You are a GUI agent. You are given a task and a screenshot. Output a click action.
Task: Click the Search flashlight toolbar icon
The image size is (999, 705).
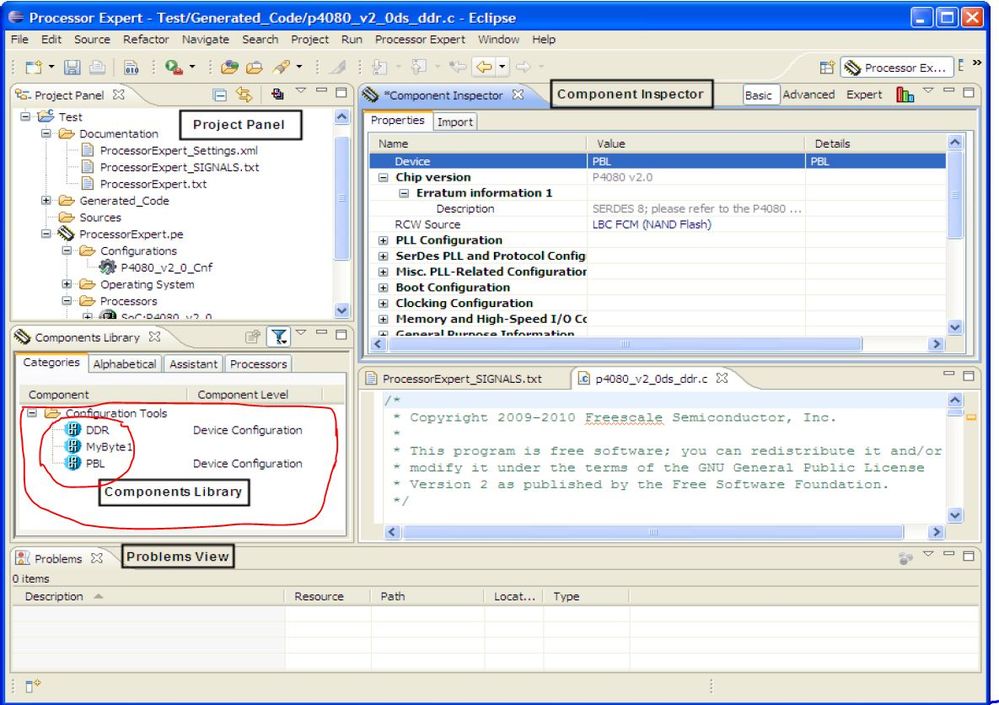click(282, 66)
